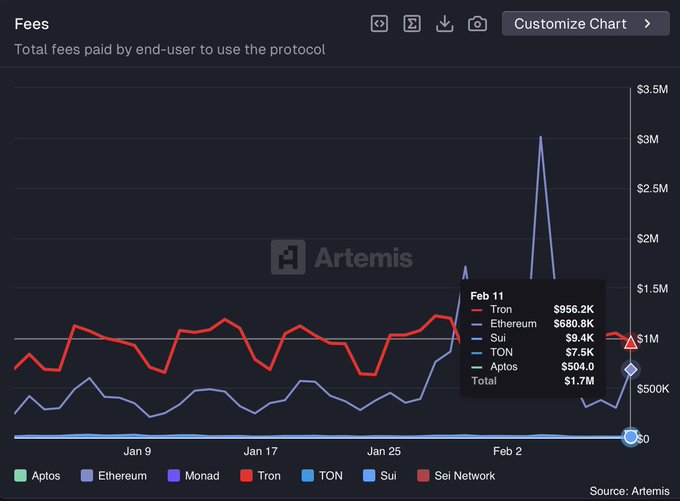
Task: Toggle the Tron legend entry
Action: coord(258,476)
